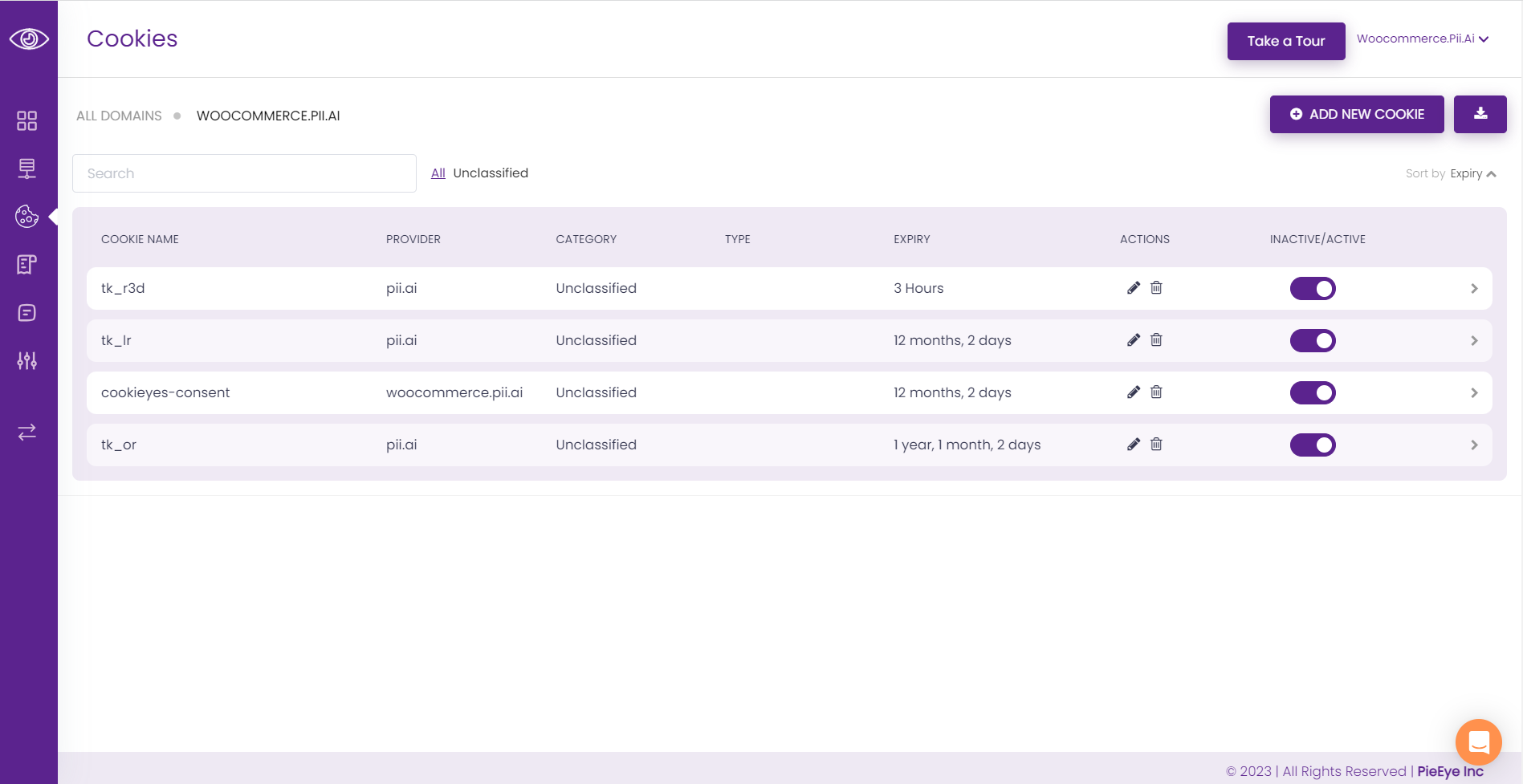The width and height of the screenshot is (1523, 784).
Task: Select the All filter tab
Action: pyautogui.click(x=438, y=173)
